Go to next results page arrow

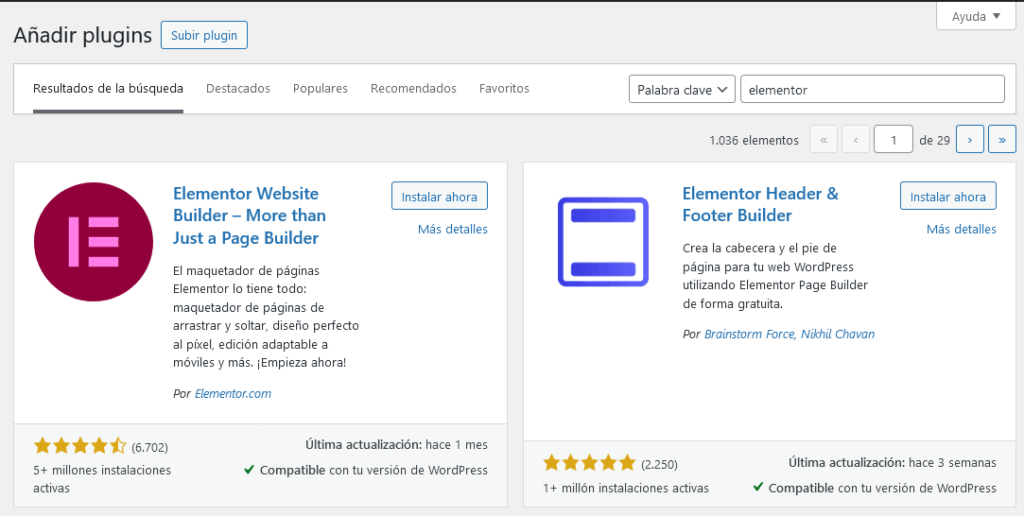click(970, 139)
